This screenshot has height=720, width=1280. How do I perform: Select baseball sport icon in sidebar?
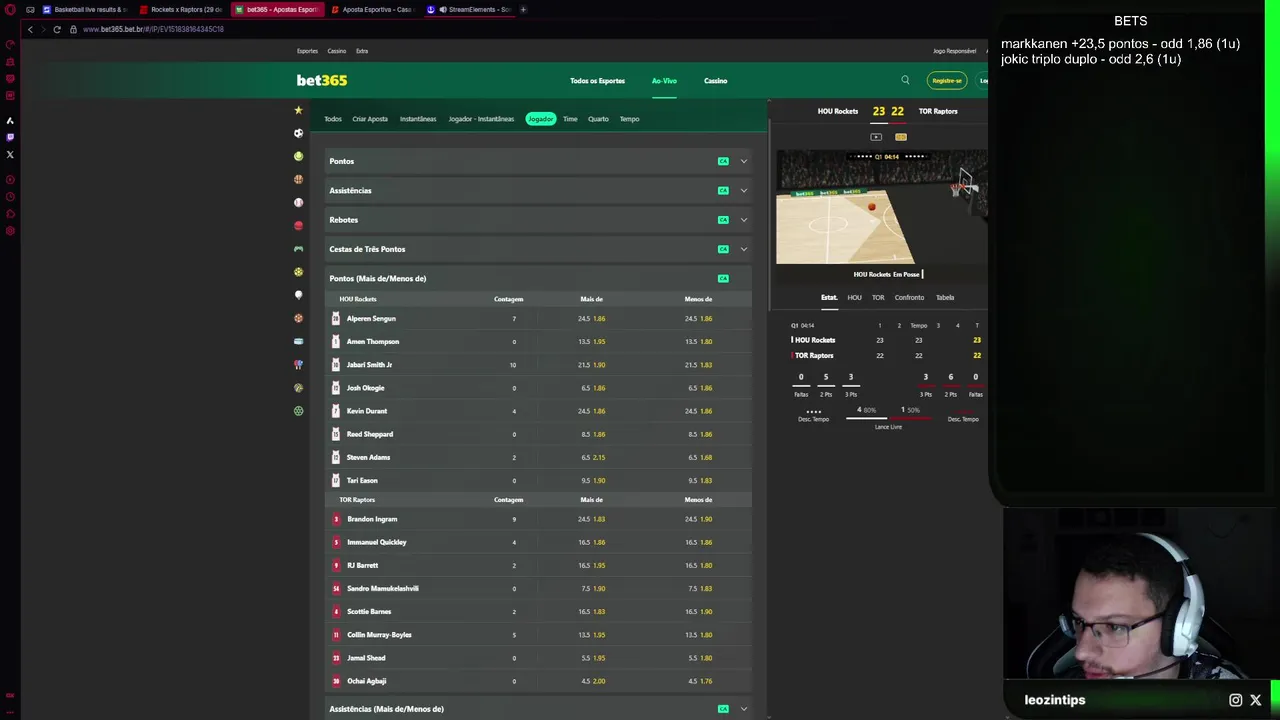point(298,202)
